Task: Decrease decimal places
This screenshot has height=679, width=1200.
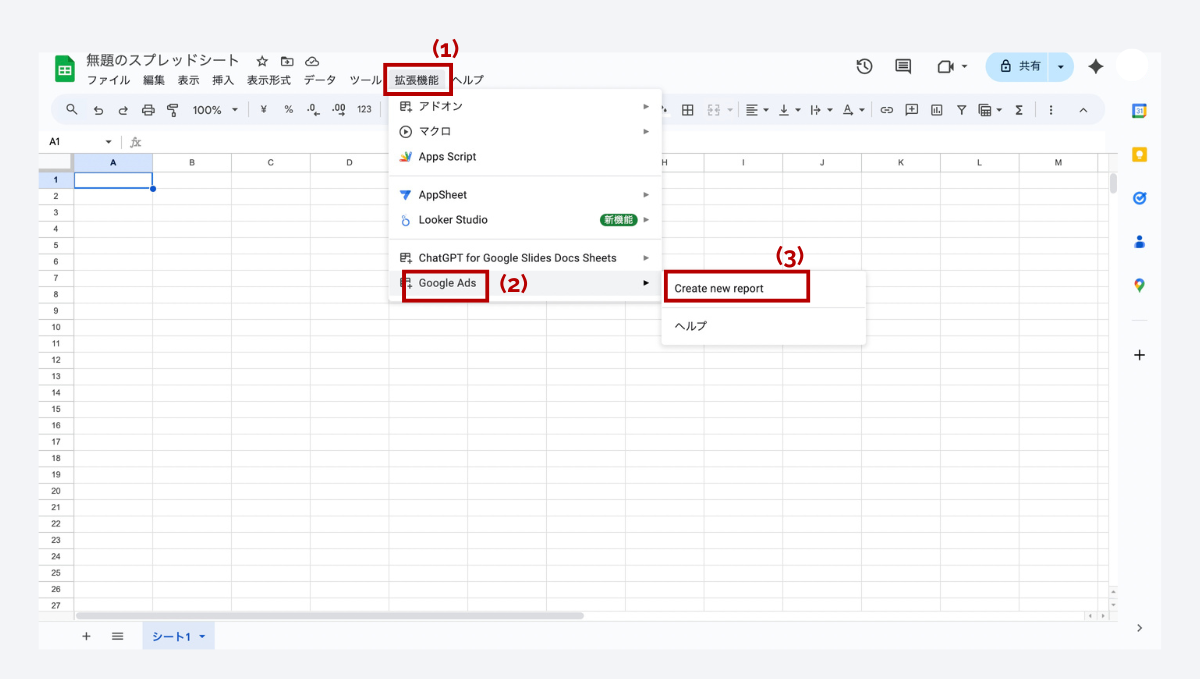Action: pyautogui.click(x=313, y=110)
